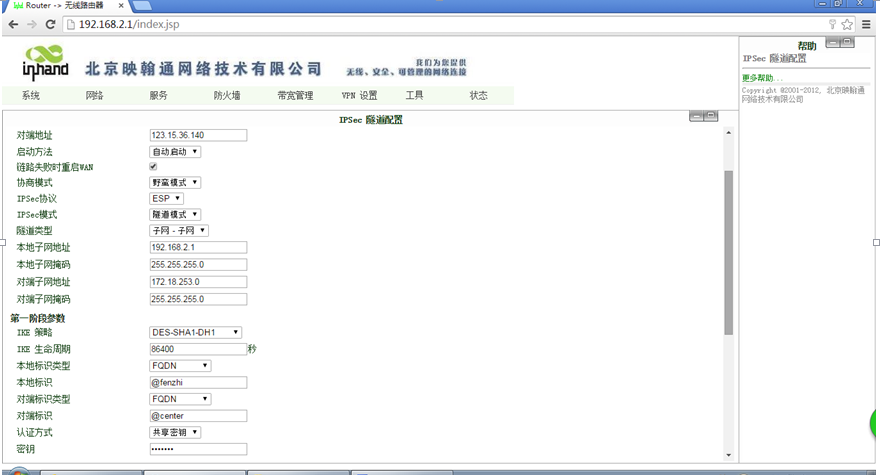Click the peer address field 123.15.36.140

click(198, 135)
